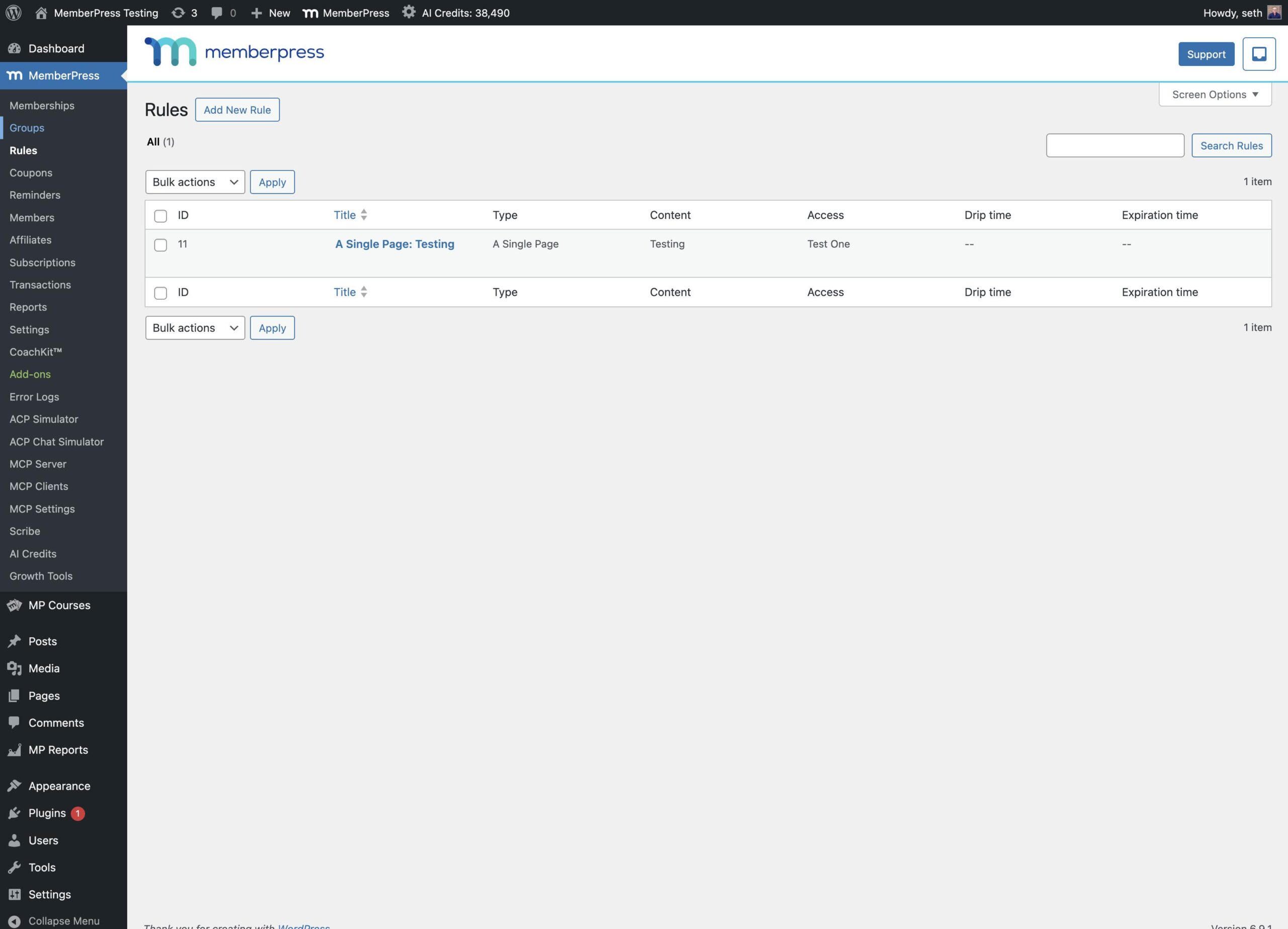Click the memberpress logo in page header
Screen dimensions: 1288x929
click(234, 52)
